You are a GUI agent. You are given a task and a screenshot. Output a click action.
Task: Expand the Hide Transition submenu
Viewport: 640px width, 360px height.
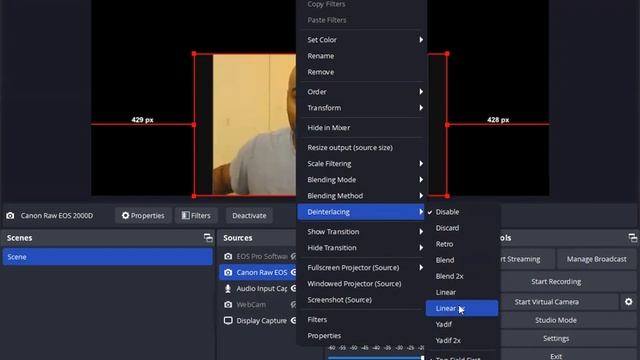pos(361,248)
